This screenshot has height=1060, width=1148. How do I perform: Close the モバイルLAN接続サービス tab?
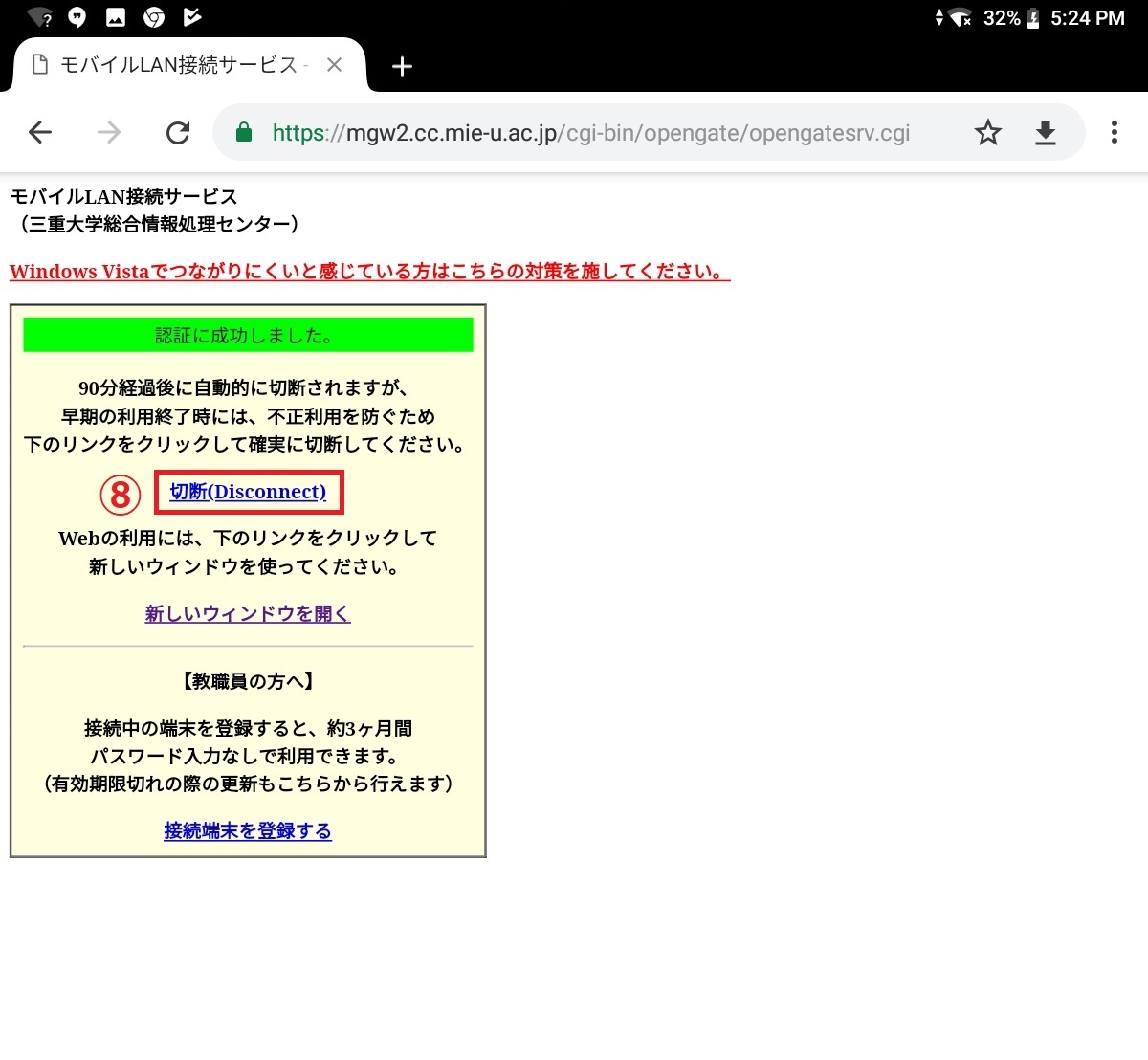pos(334,65)
